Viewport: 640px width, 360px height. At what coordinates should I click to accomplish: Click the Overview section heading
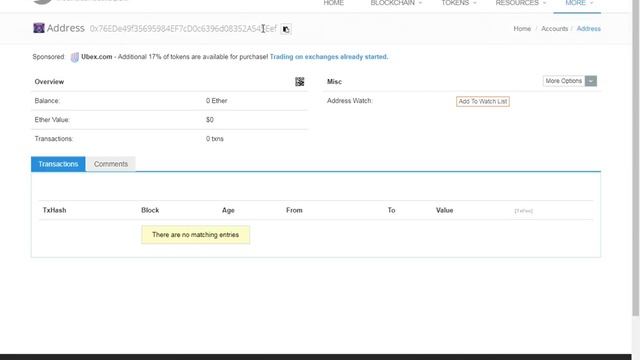(x=49, y=82)
